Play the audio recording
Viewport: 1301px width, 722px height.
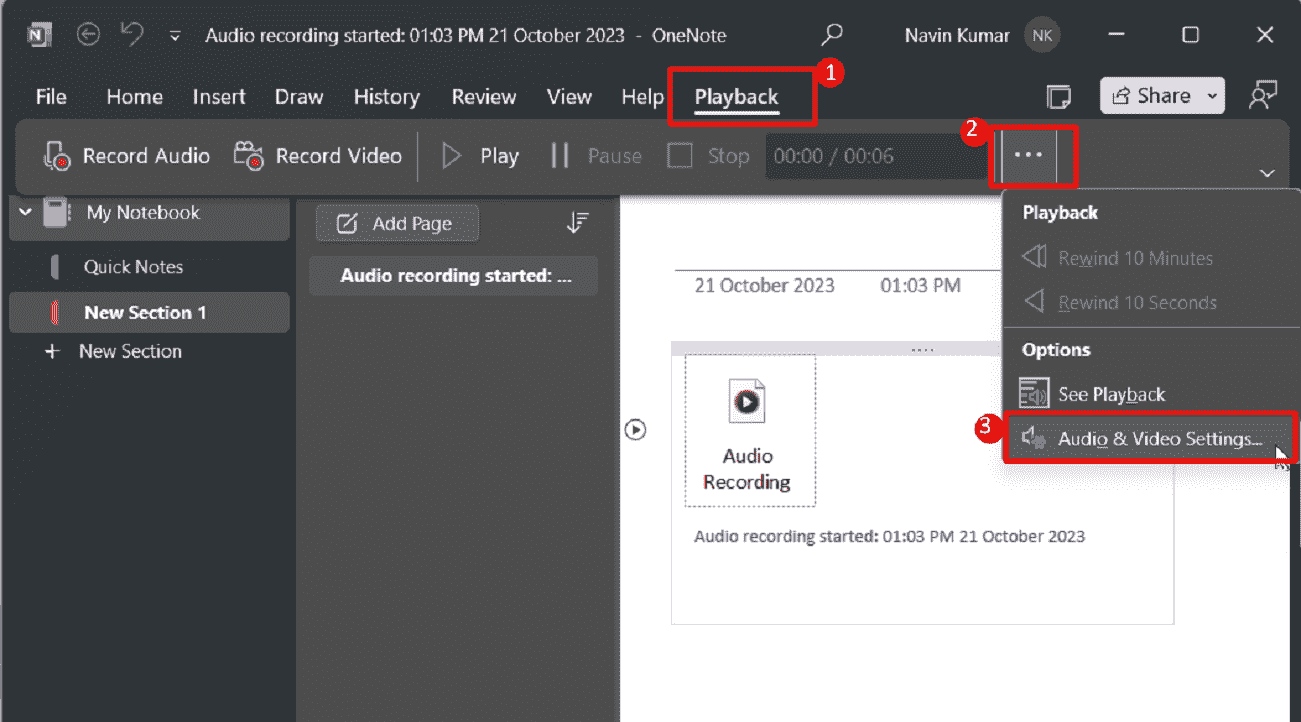[480, 156]
